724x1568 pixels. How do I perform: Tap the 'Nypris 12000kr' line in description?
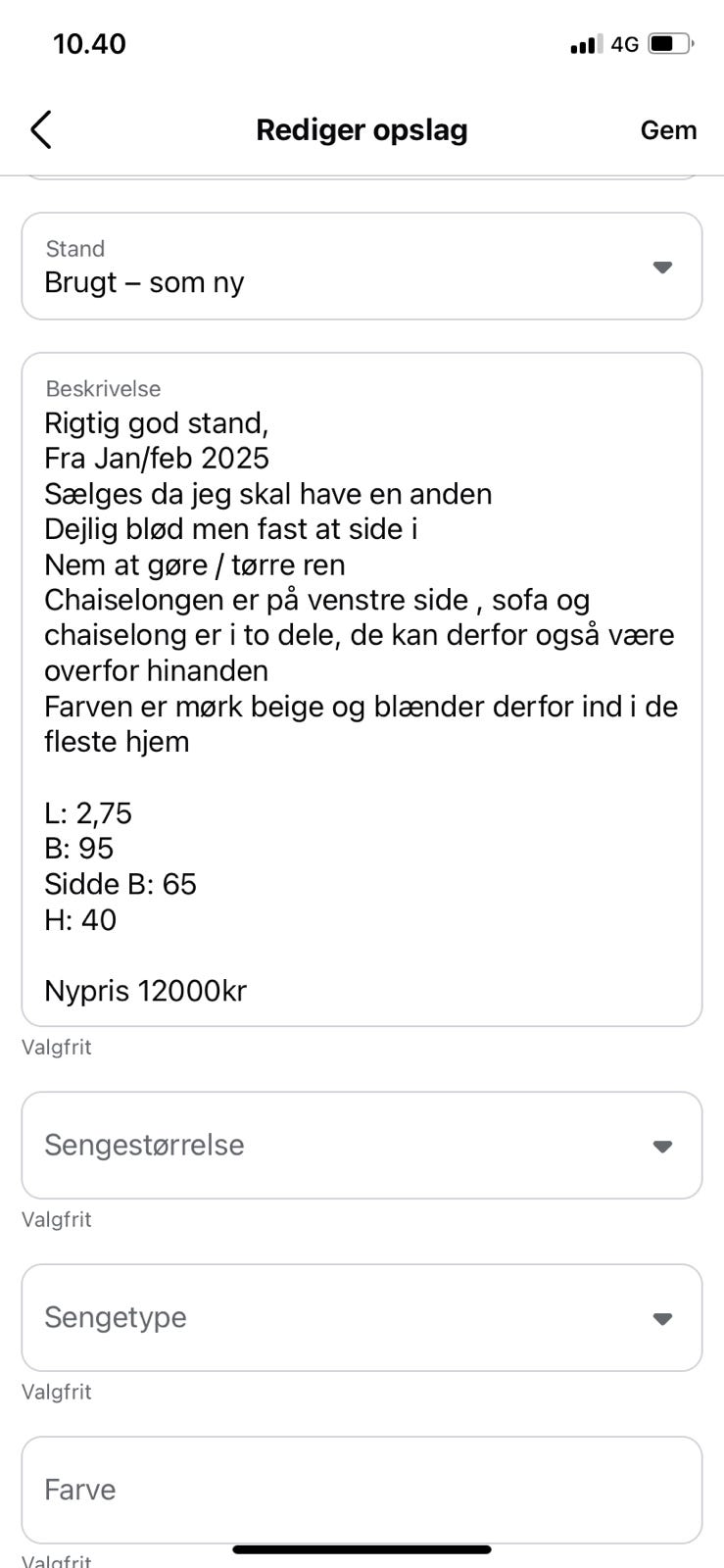(x=145, y=991)
